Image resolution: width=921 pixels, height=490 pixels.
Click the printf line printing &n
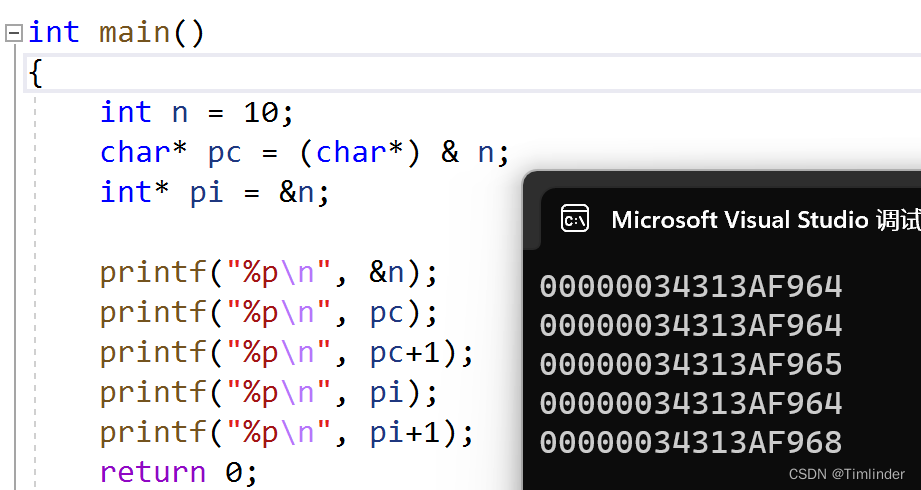(x=269, y=273)
